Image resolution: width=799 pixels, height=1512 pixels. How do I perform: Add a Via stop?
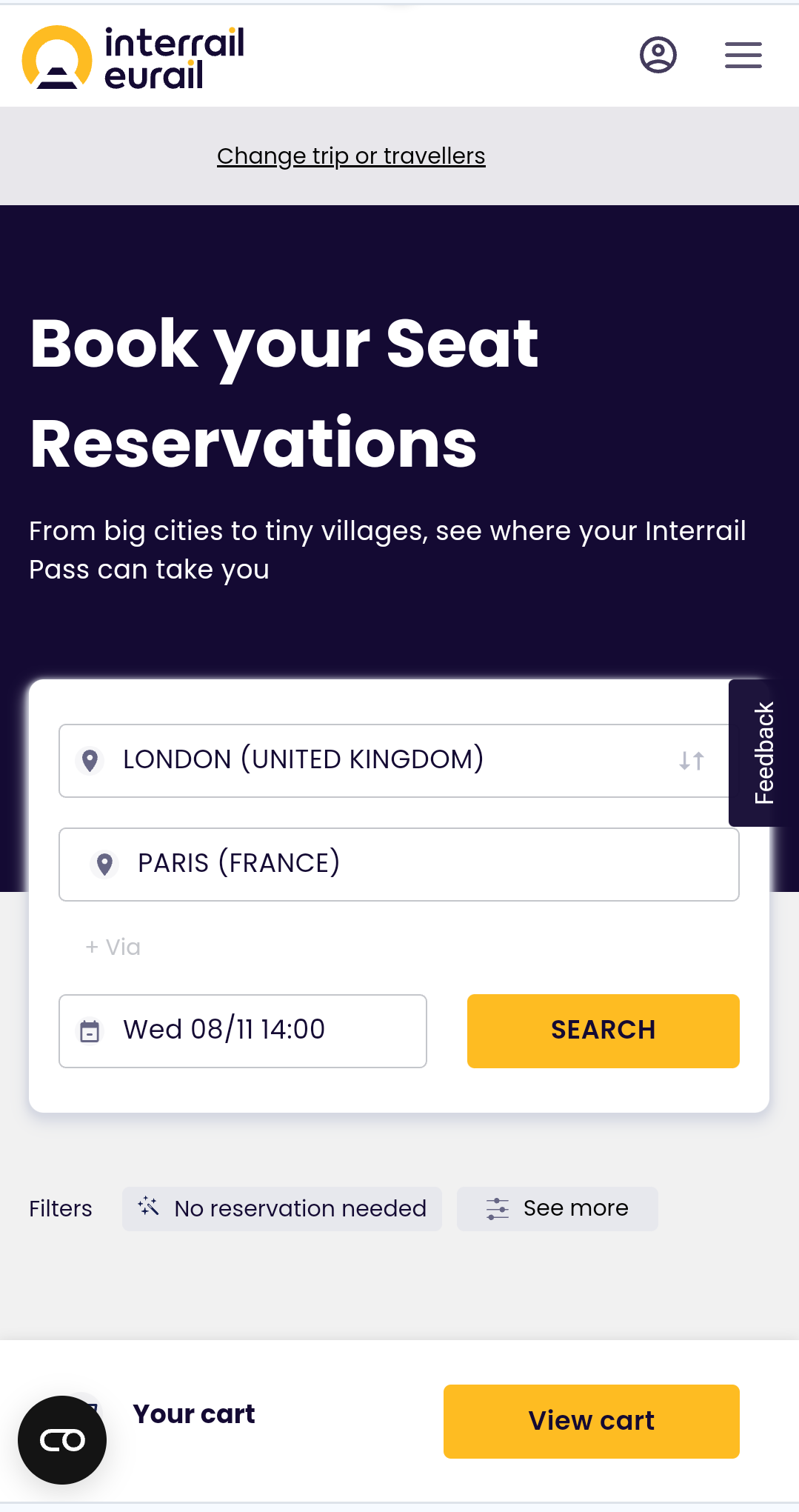pos(113,947)
